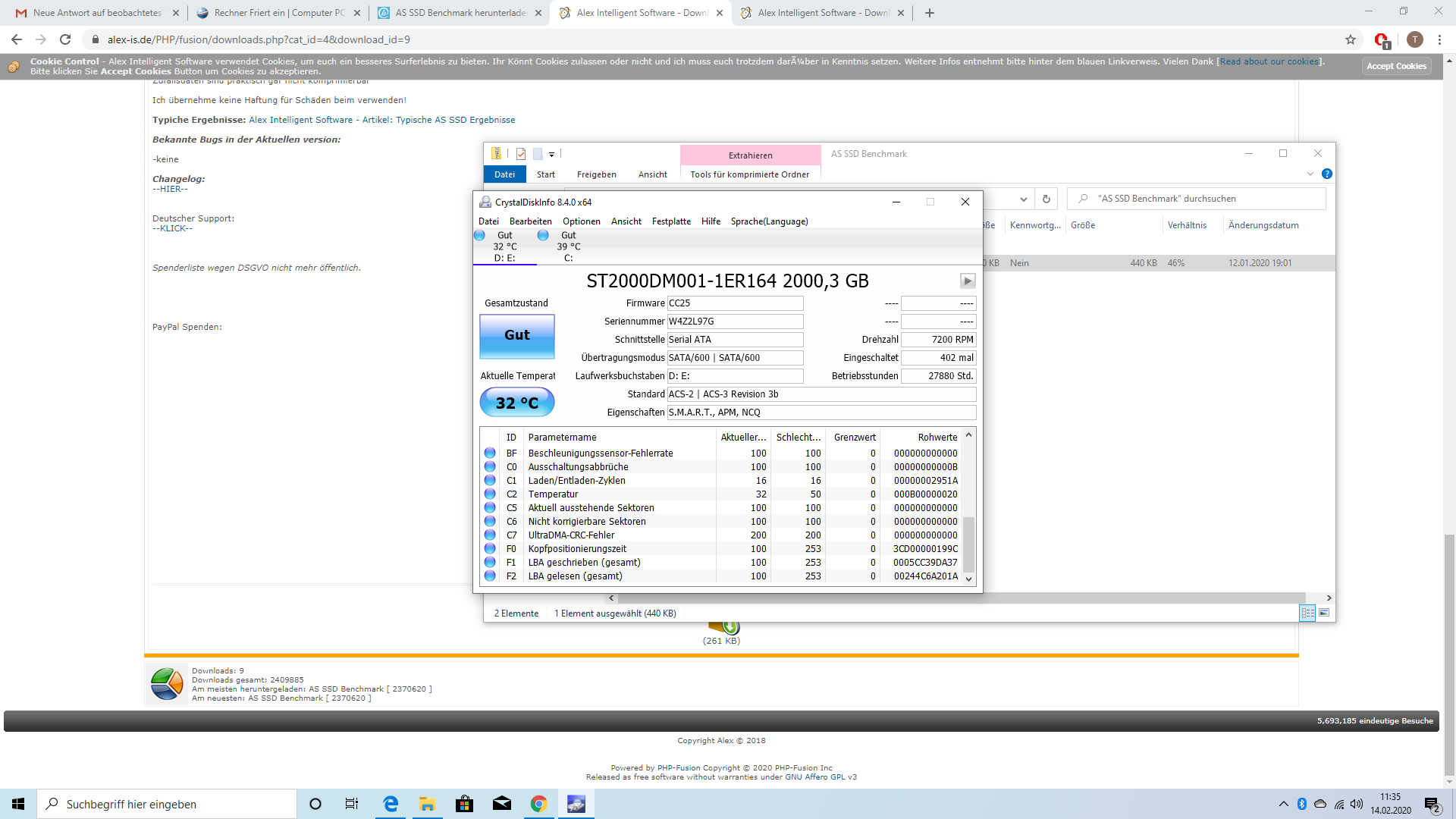Open Optionen menu in CrystalDiskInfo
The width and height of the screenshot is (1456, 819).
(x=582, y=221)
